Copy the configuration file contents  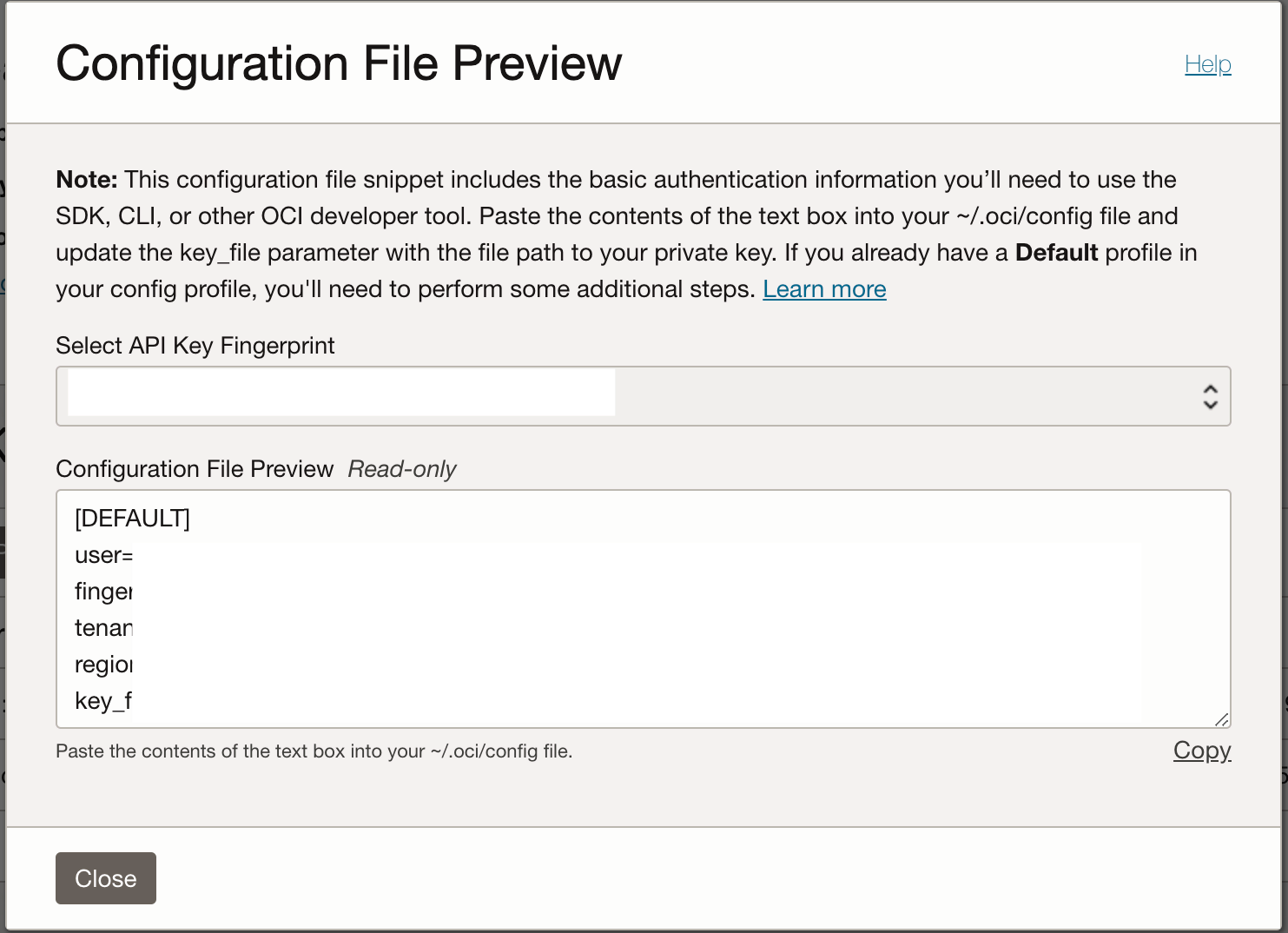click(x=1202, y=750)
